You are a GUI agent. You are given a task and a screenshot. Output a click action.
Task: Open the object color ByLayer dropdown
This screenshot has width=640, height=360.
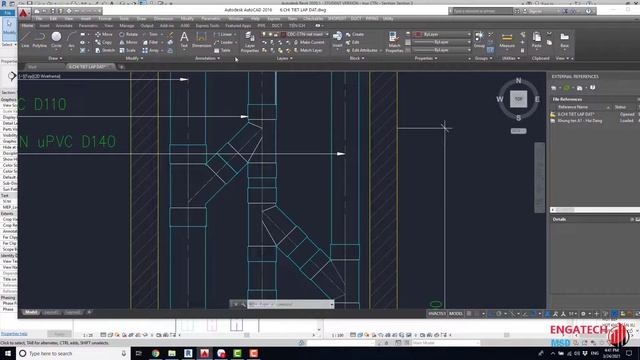coord(443,34)
